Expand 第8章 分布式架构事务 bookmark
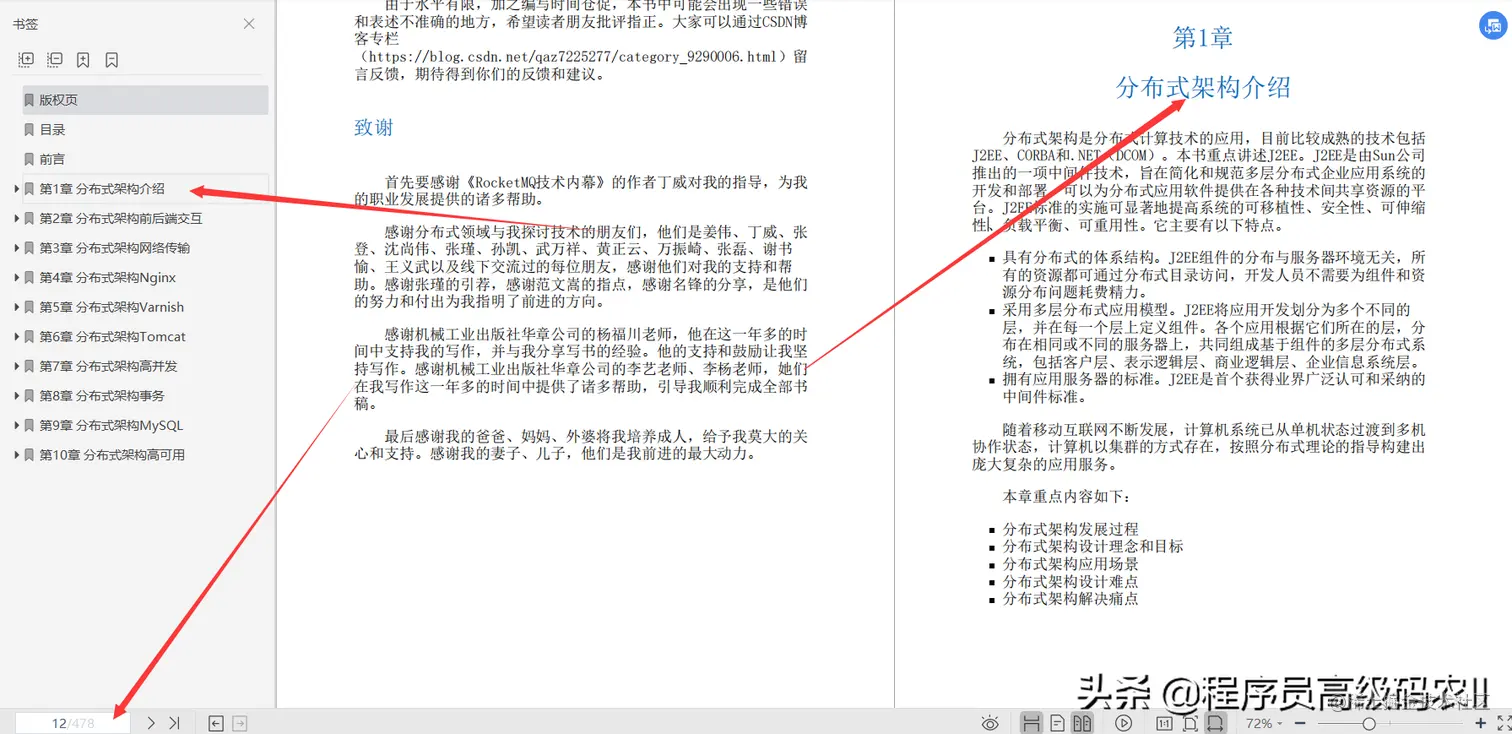The image size is (1512, 734). (x=16, y=396)
